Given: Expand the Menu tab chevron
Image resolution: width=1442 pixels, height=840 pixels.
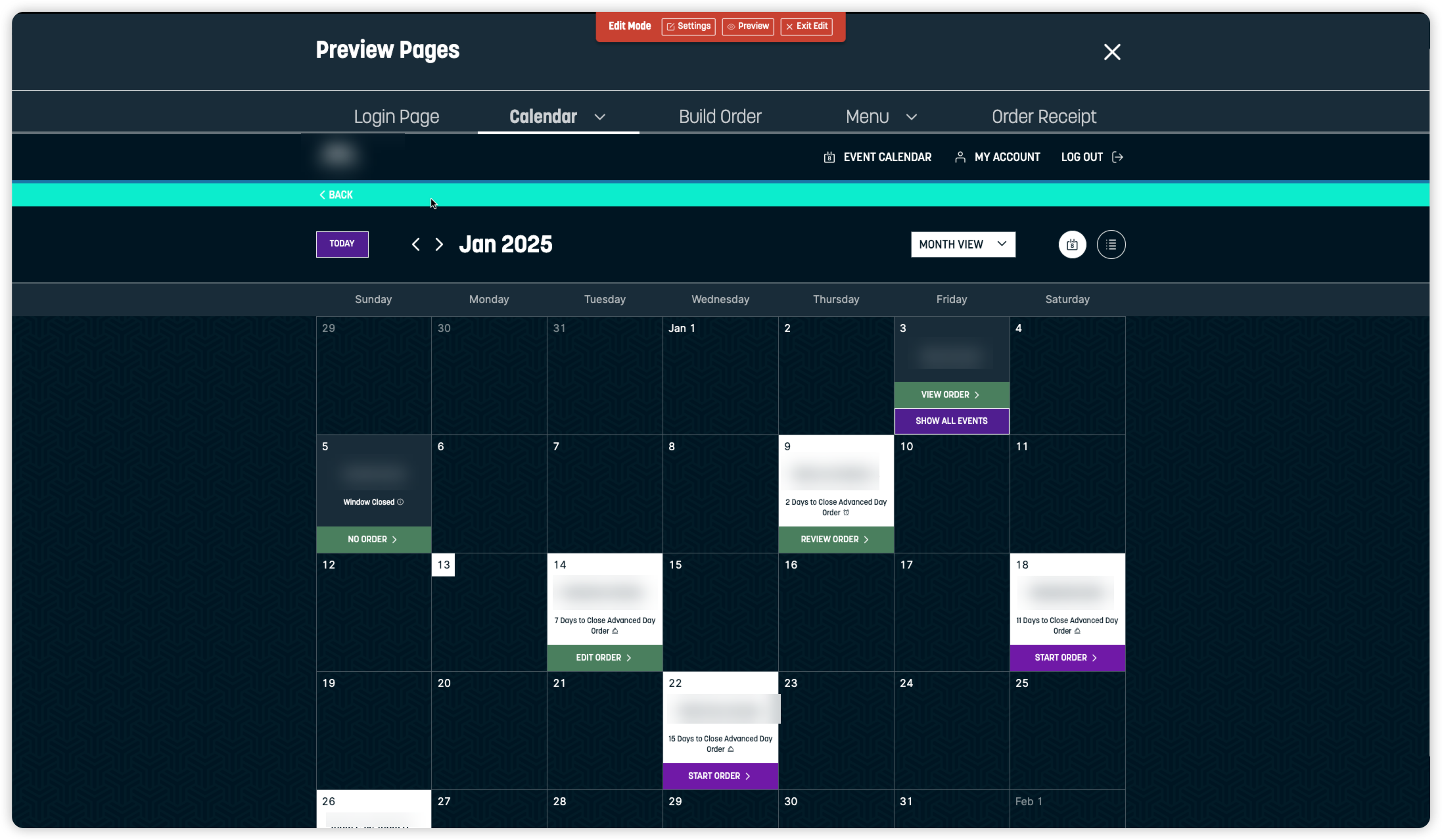Looking at the screenshot, I should coord(911,117).
